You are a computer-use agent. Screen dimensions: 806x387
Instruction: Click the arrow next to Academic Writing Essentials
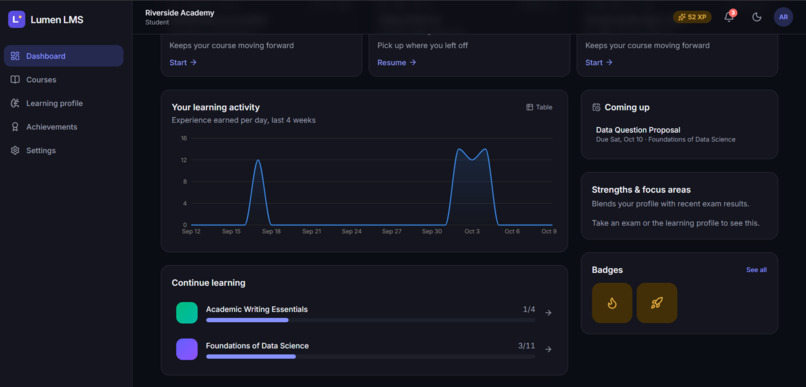[x=548, y=312]
